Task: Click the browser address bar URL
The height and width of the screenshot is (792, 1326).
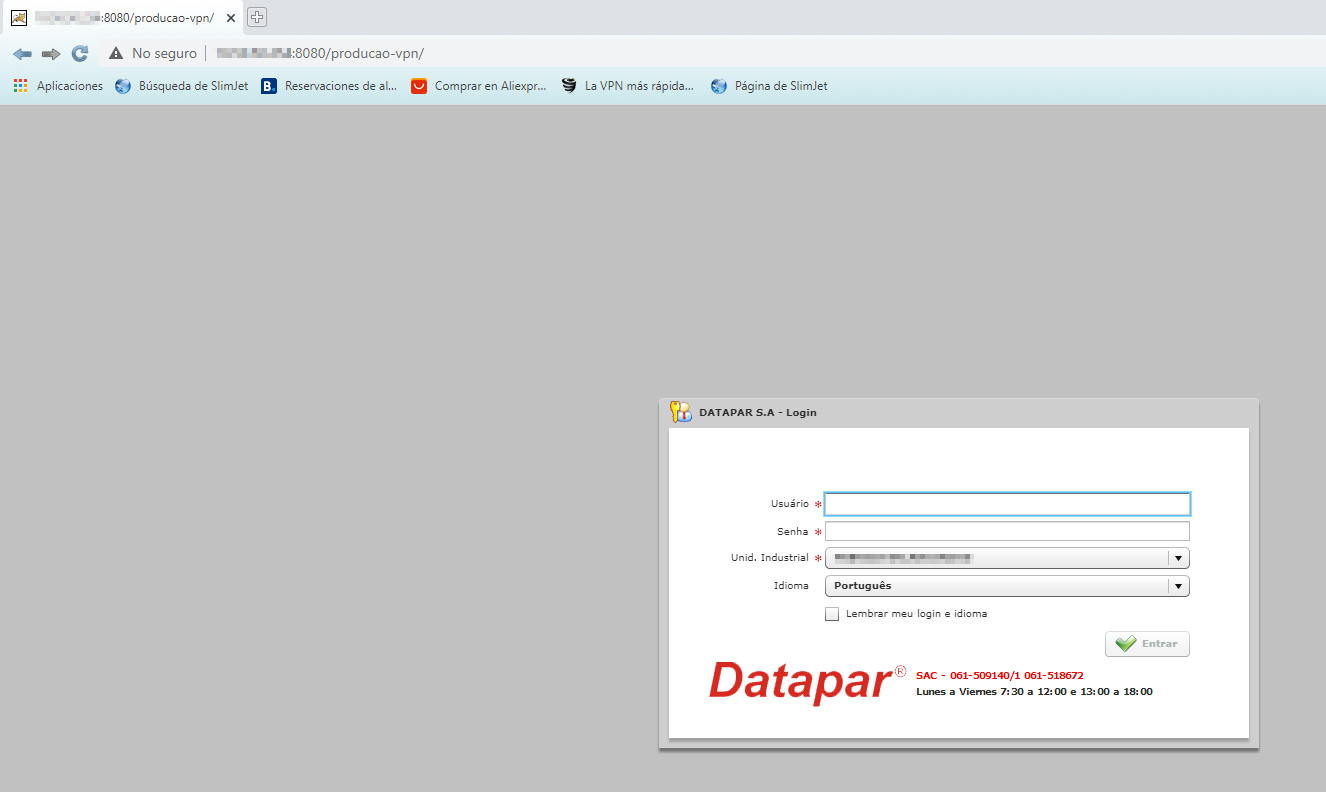Action: coord(320,54)
